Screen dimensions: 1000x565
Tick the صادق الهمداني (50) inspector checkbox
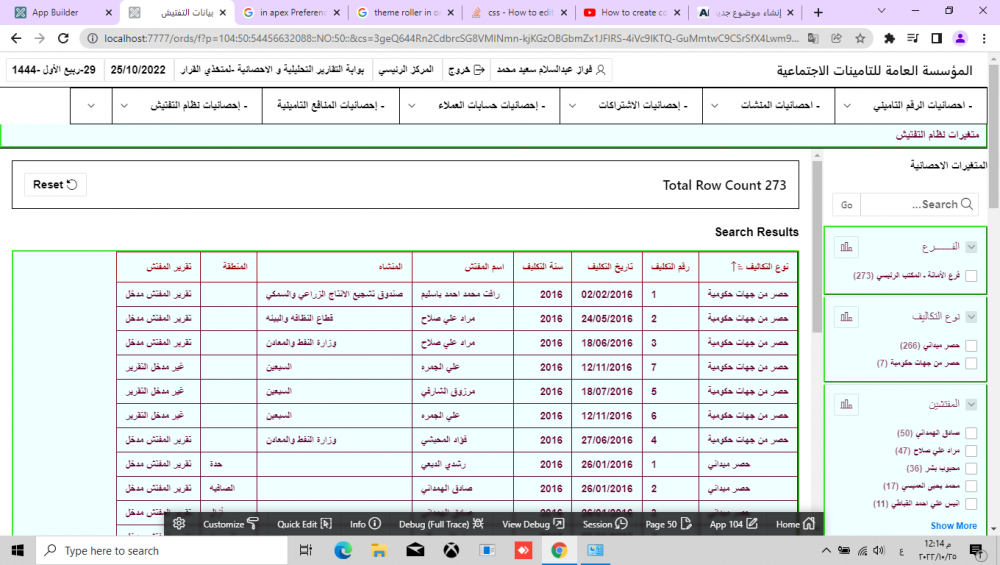click(971, 433)
